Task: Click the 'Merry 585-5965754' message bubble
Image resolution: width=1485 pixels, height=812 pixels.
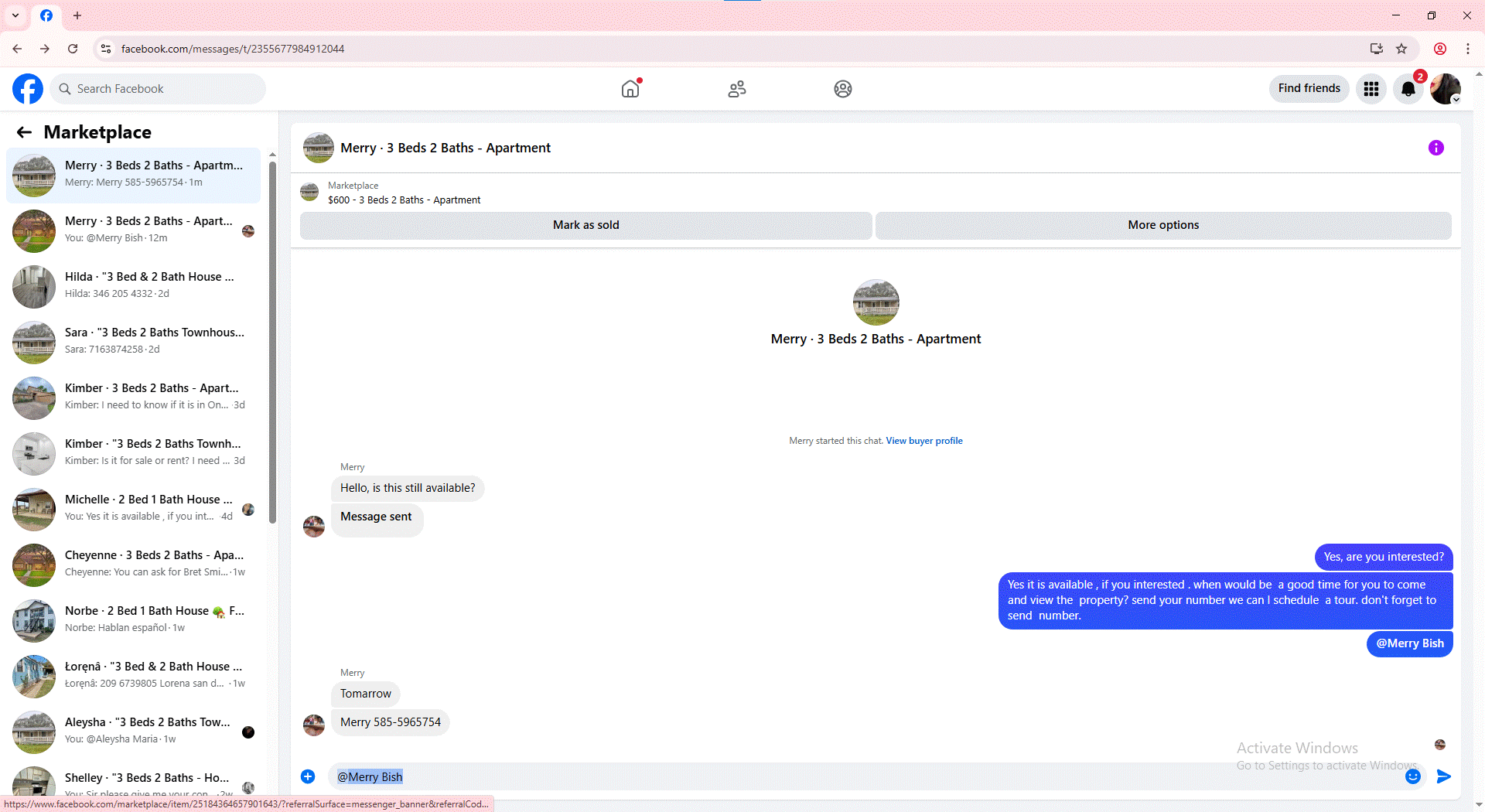Action: [x=391, y=722]
